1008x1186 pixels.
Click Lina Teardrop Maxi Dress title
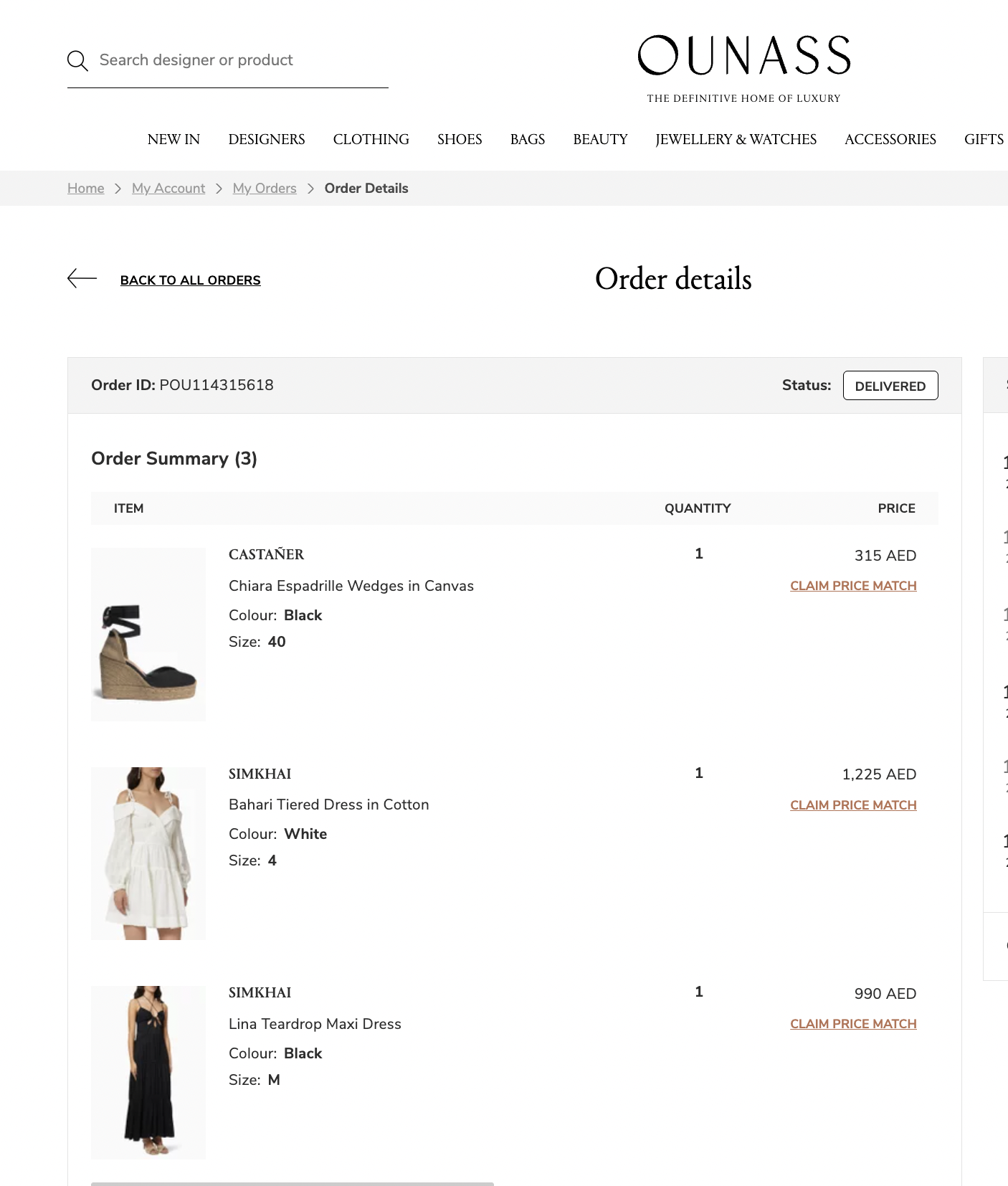point(315,1024)
